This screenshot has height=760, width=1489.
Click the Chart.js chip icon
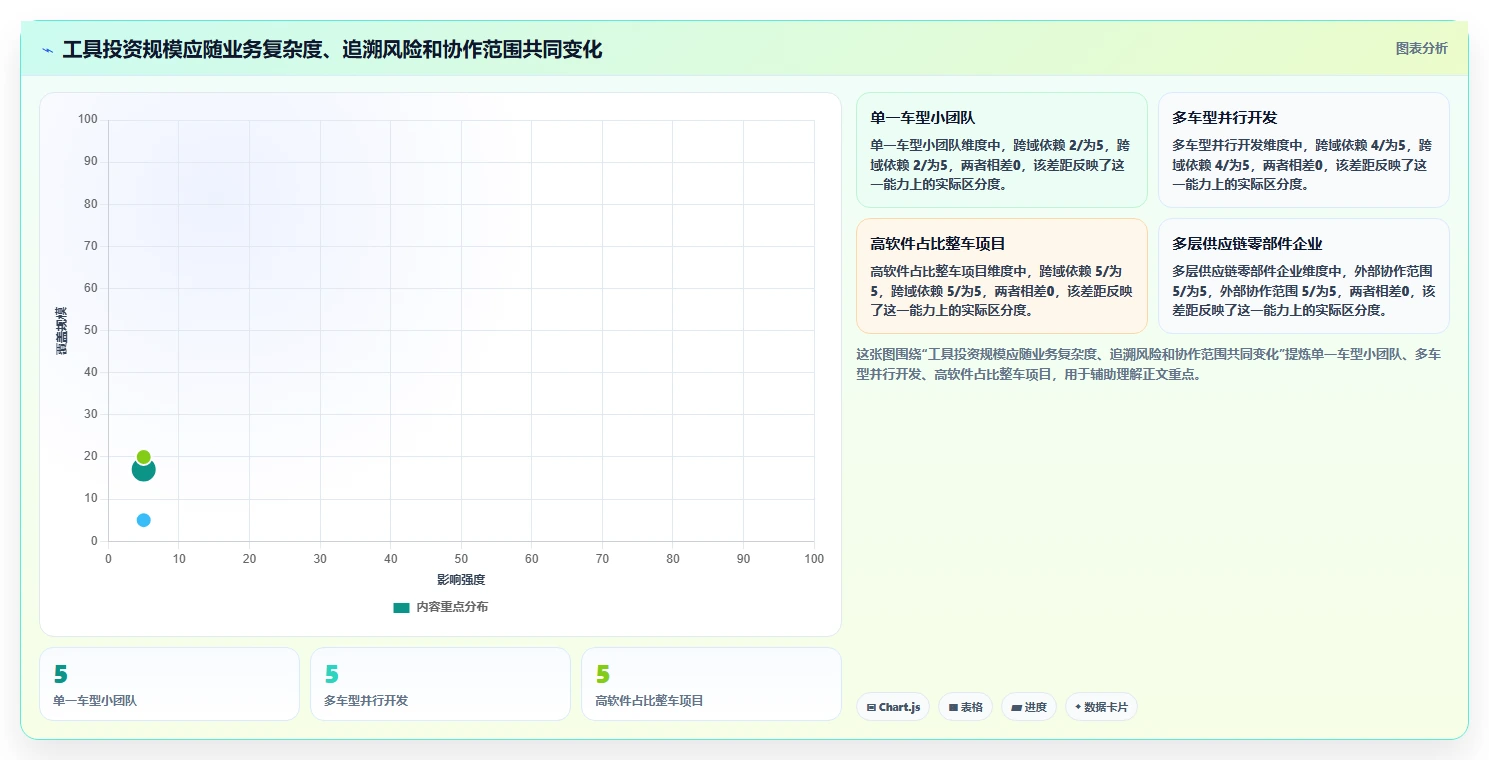[x=871, y=707]
